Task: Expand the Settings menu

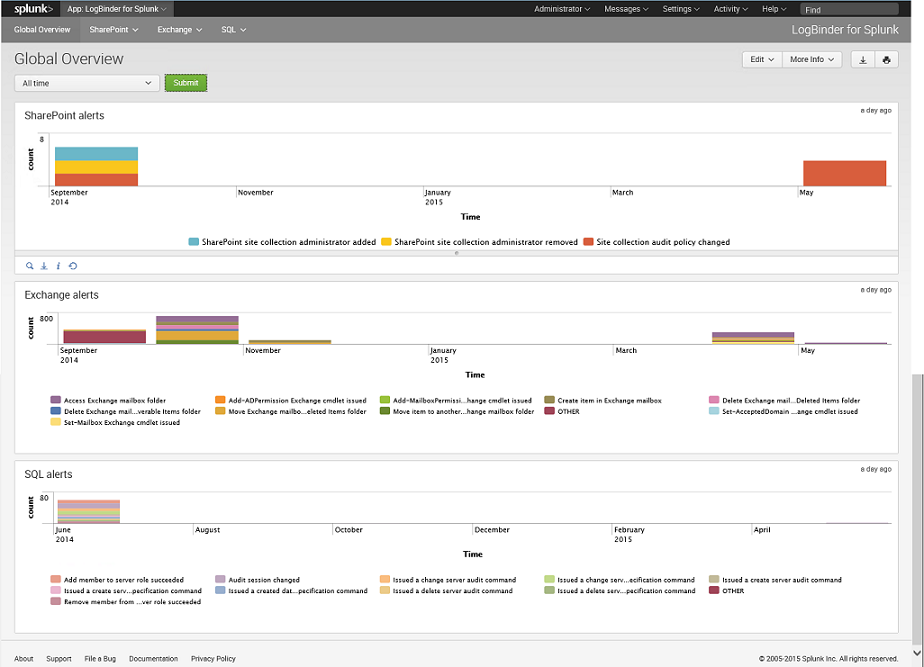Action: pyautogui.click(x=681, y=9)
